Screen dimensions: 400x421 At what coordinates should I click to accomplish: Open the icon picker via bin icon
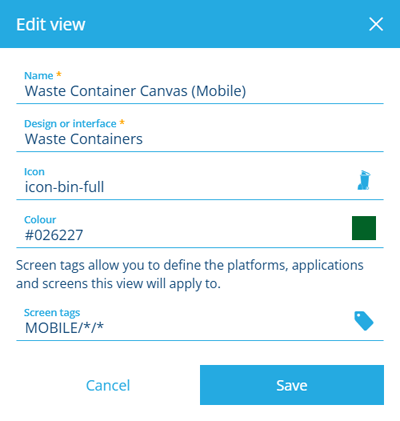point(364,180)
